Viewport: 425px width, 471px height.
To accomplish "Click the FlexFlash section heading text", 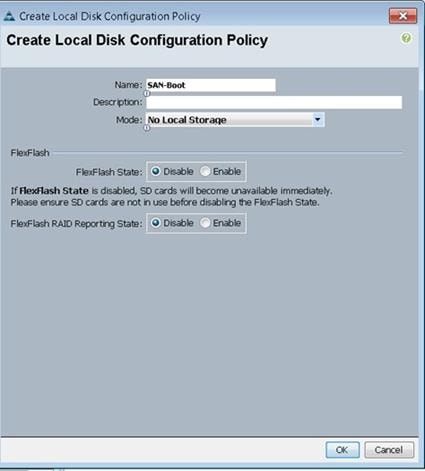I will [30, 153].
